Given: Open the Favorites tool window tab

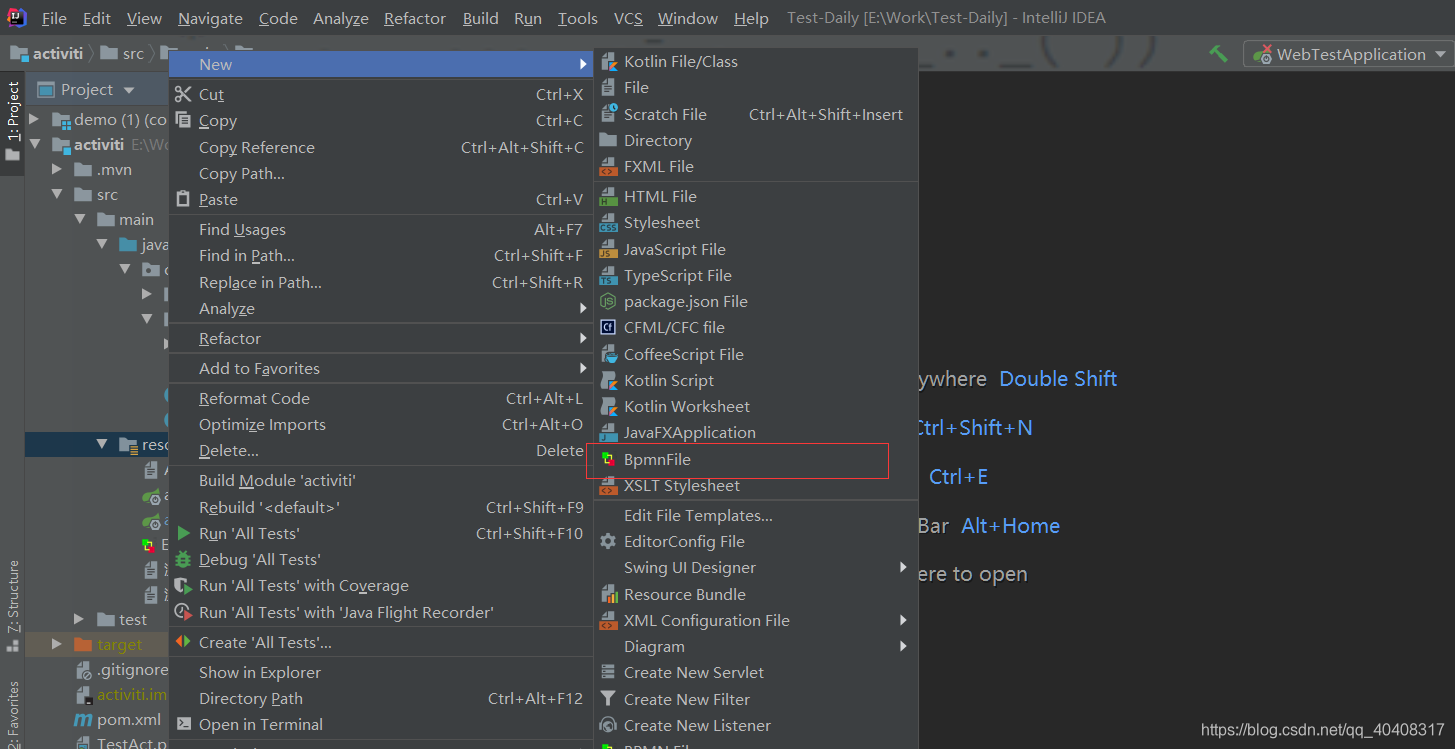Looking at the screenshot, I should pyautogui.click(x=12, y=715).
